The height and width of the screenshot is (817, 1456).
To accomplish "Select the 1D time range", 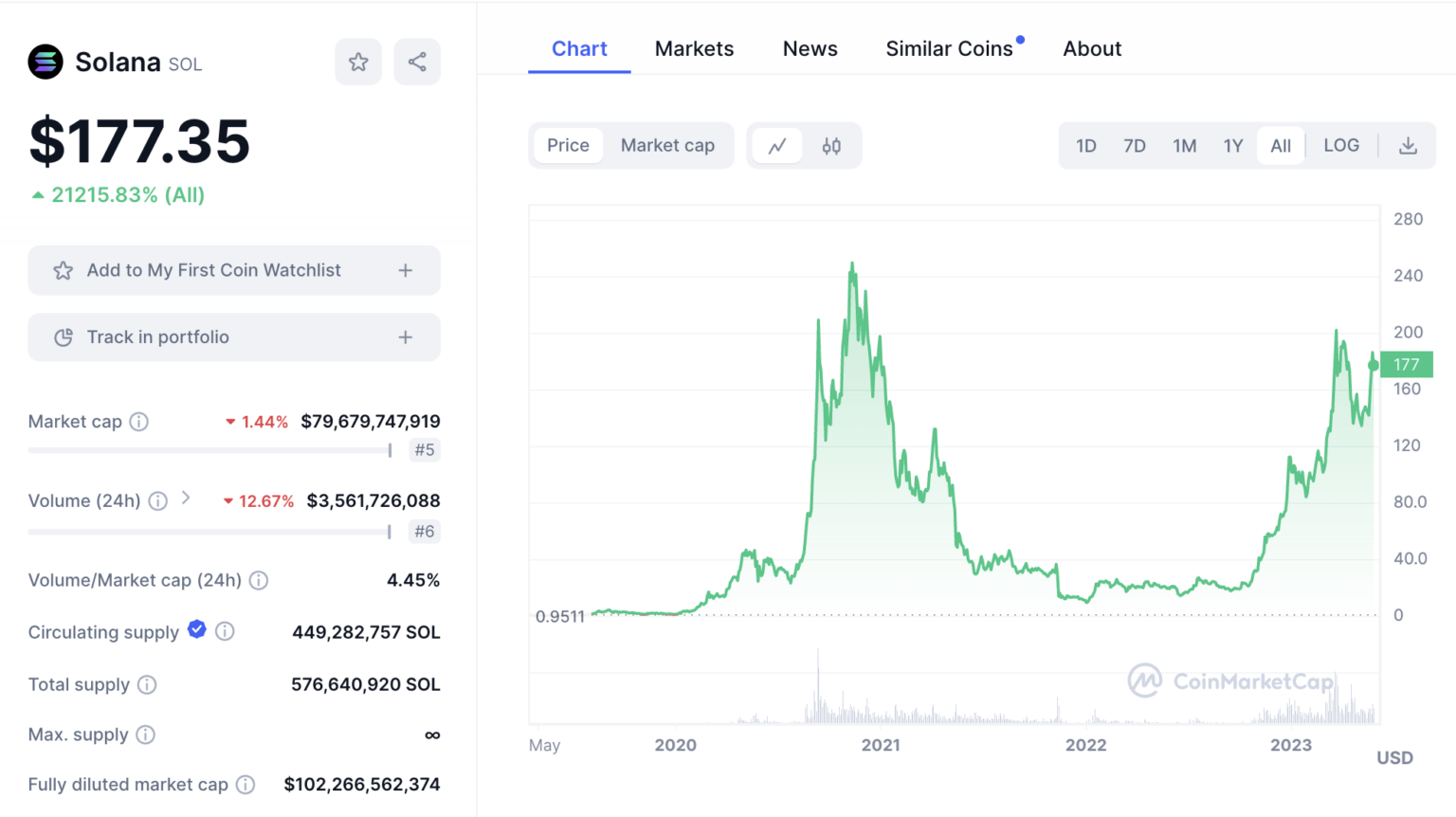I will [x=1086, y=145].
